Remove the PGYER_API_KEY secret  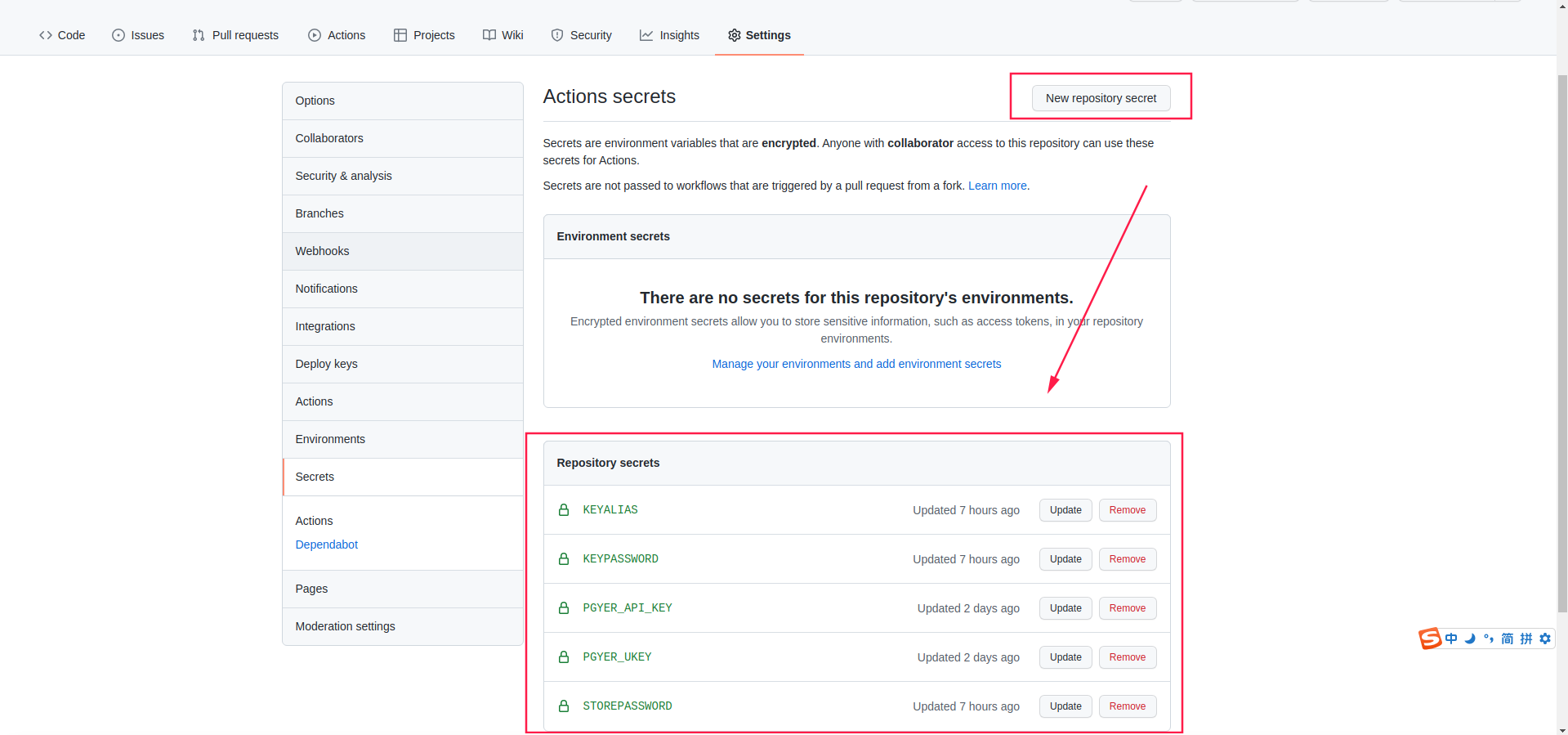click(1128, 608)
